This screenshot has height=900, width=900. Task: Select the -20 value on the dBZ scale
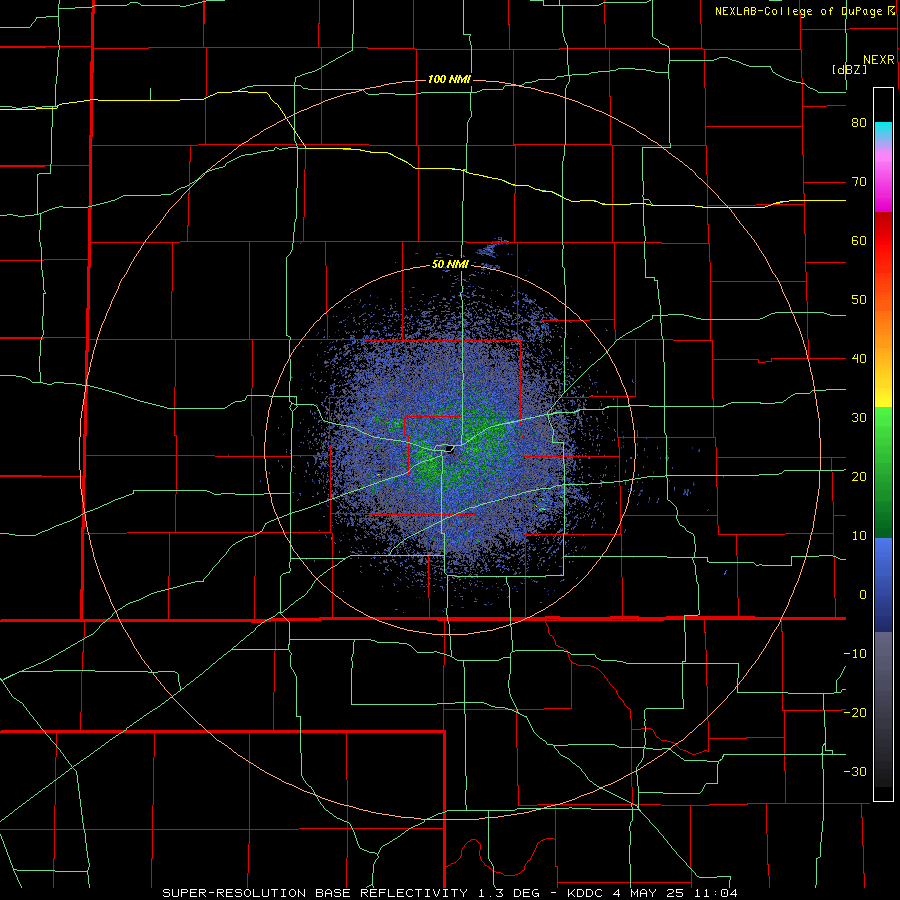(855, 713)
